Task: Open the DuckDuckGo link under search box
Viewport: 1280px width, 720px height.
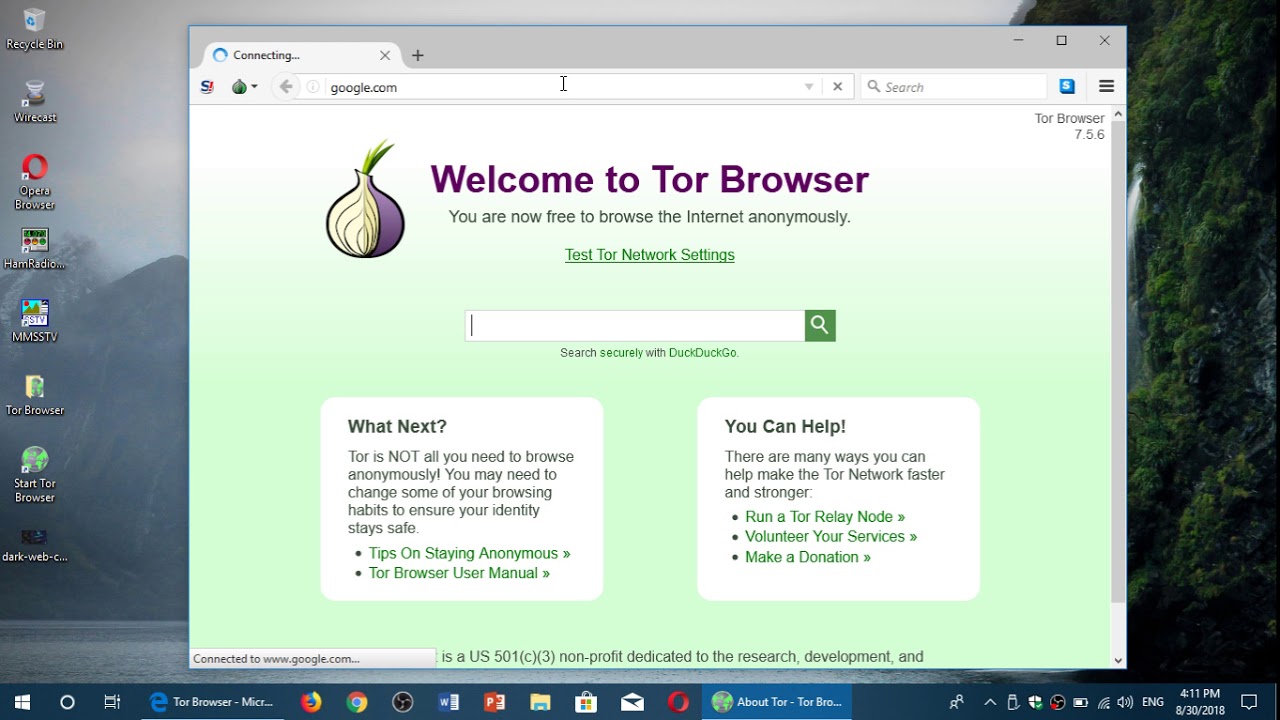Action: point(702,353)
